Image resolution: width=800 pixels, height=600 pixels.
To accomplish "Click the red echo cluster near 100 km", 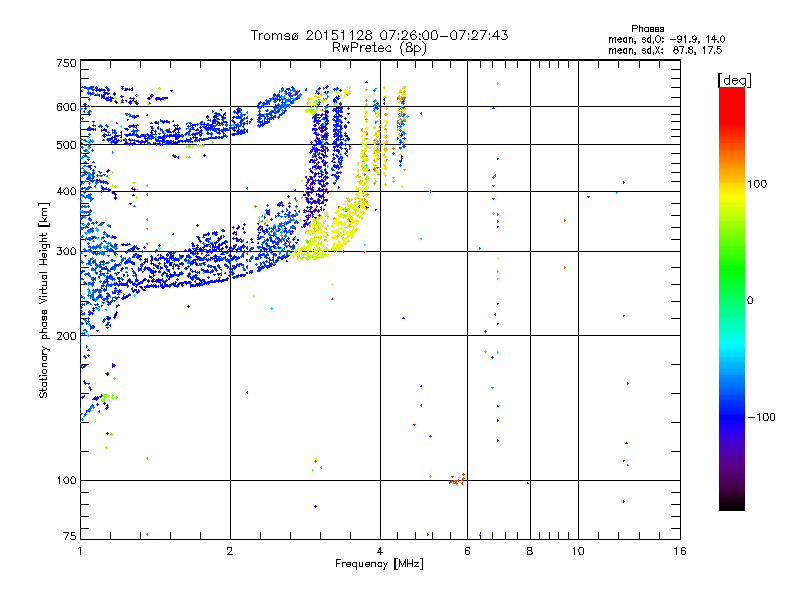I will click(457, 480).
